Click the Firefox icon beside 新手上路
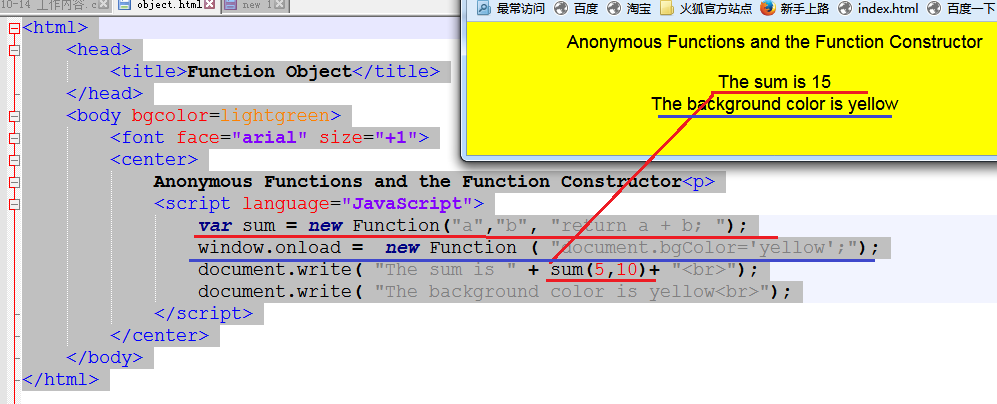The width and height of the screenshot is (997, 404). (x=768, y=8)
